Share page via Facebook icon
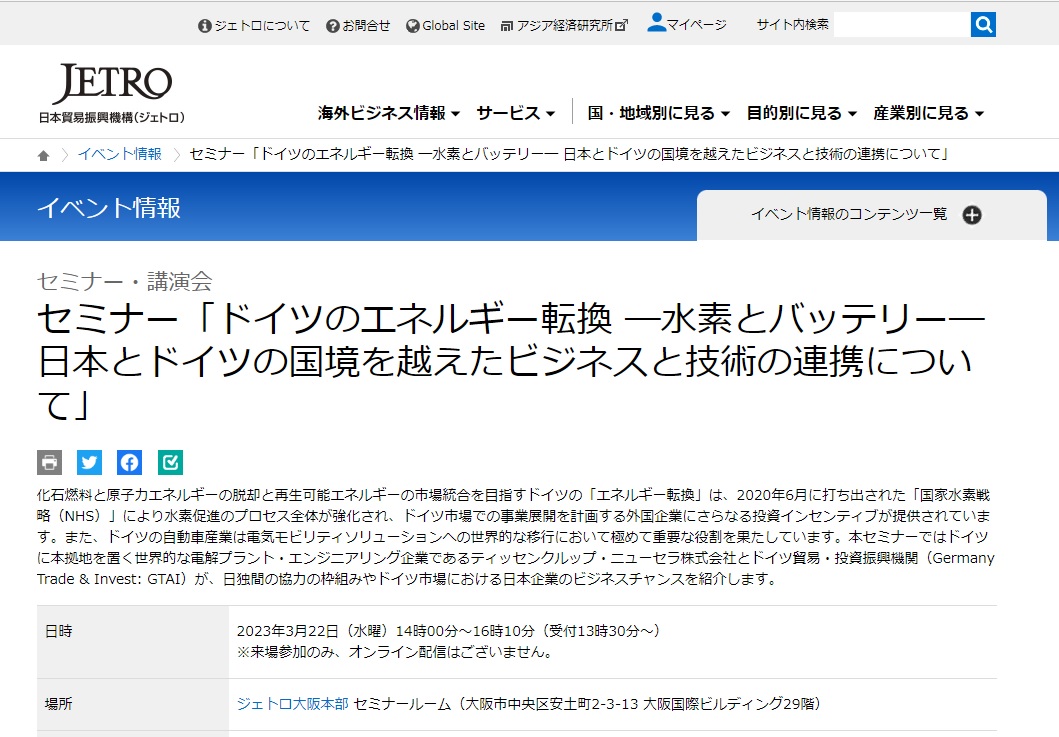The width and height of the screenshot is (1059, 737). pyautogui.click(x=130, y=463)
